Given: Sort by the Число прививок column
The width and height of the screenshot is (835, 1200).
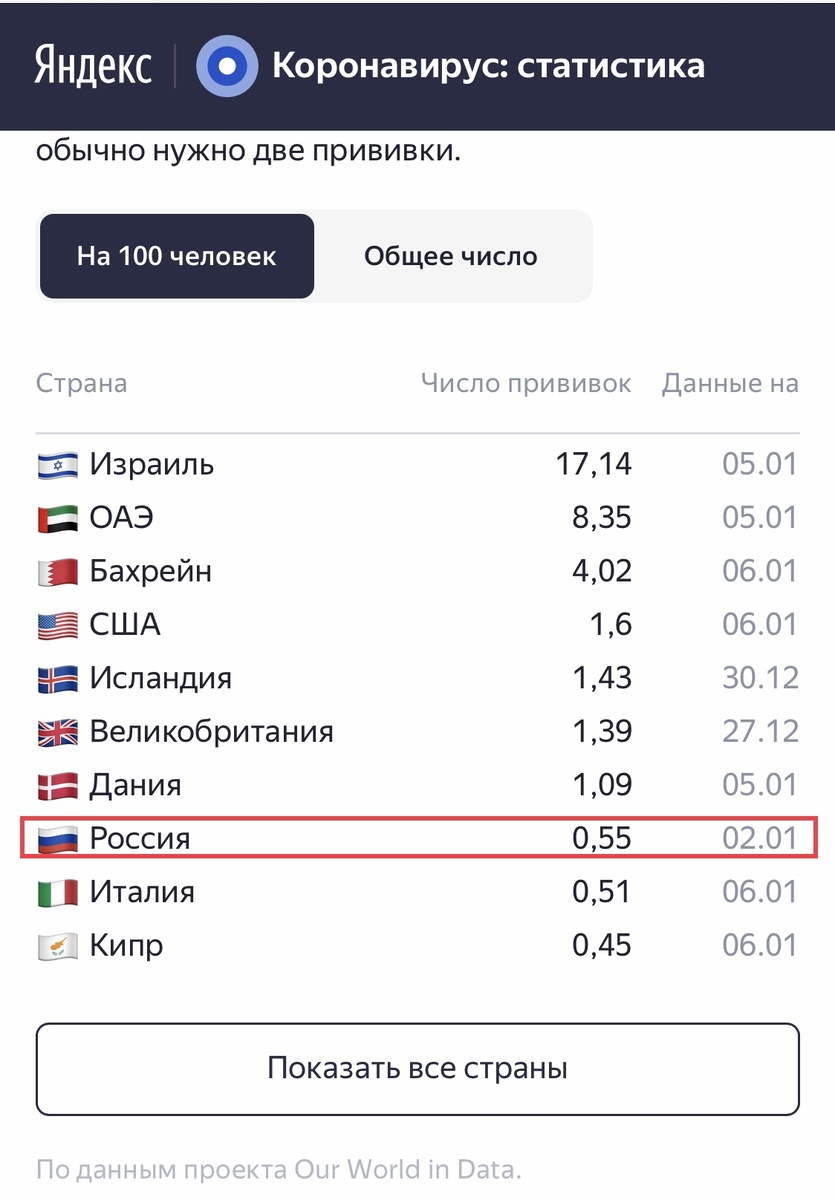Looking at the screenshot, I should tap(527, 383).
